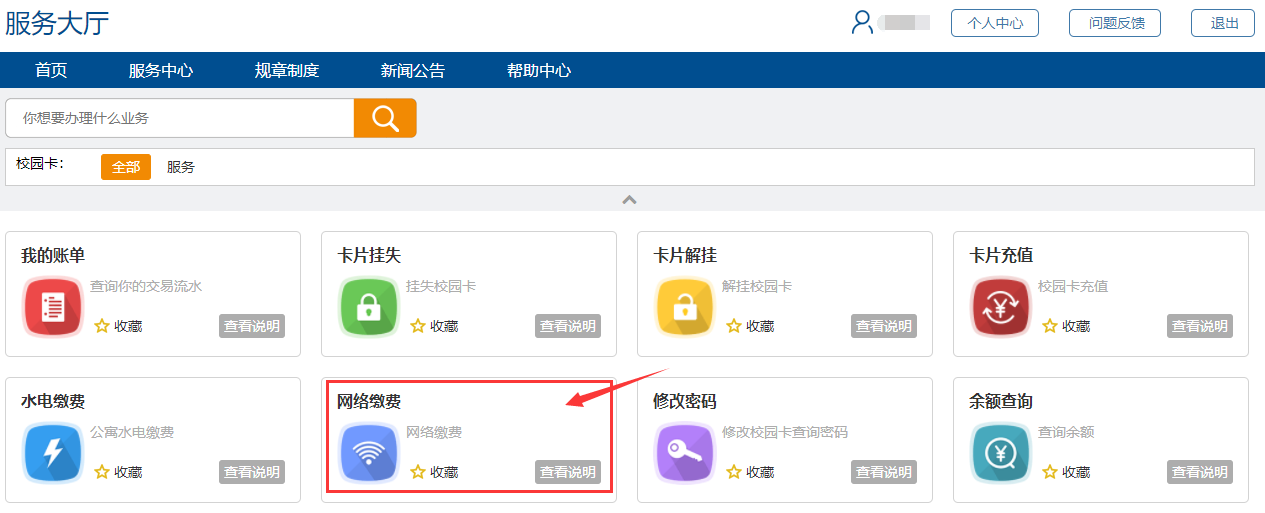Click the user avatar icon in header
Image resolution: width=1265 pixels, height=513 pixels.
[862, 22]
